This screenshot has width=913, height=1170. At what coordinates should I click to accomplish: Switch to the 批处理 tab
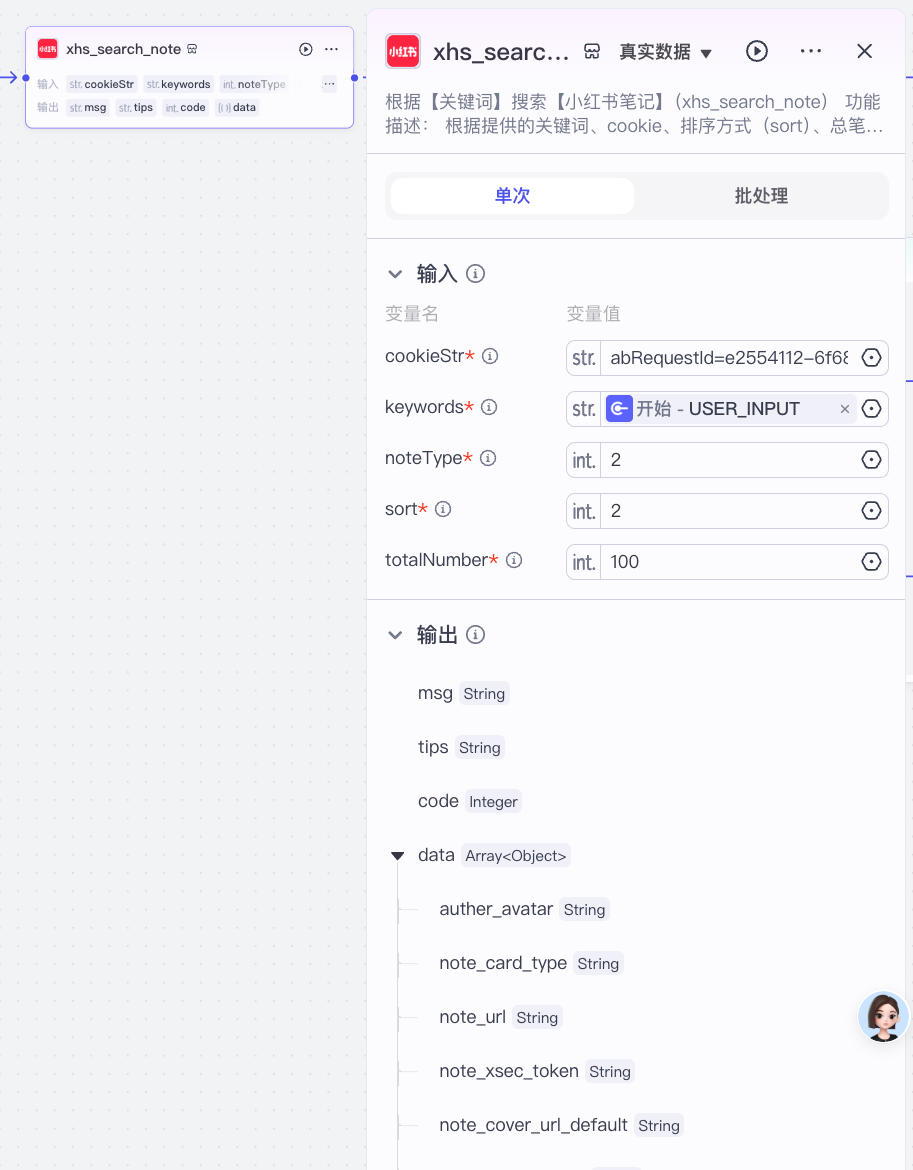(761, 195)
